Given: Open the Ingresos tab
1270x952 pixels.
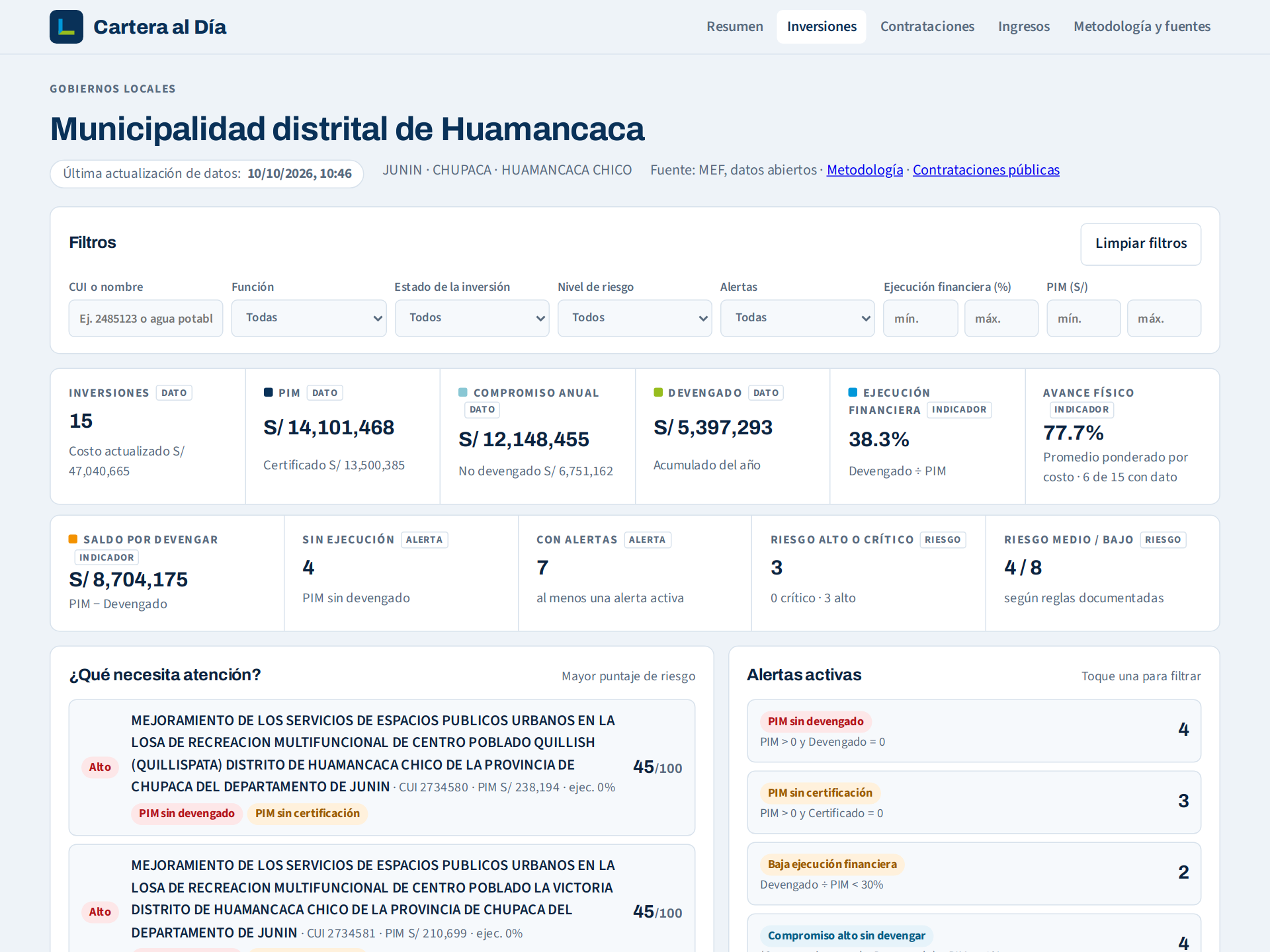Looking at the screenshot, I should pyautogui.click(x=1023, y=26).
